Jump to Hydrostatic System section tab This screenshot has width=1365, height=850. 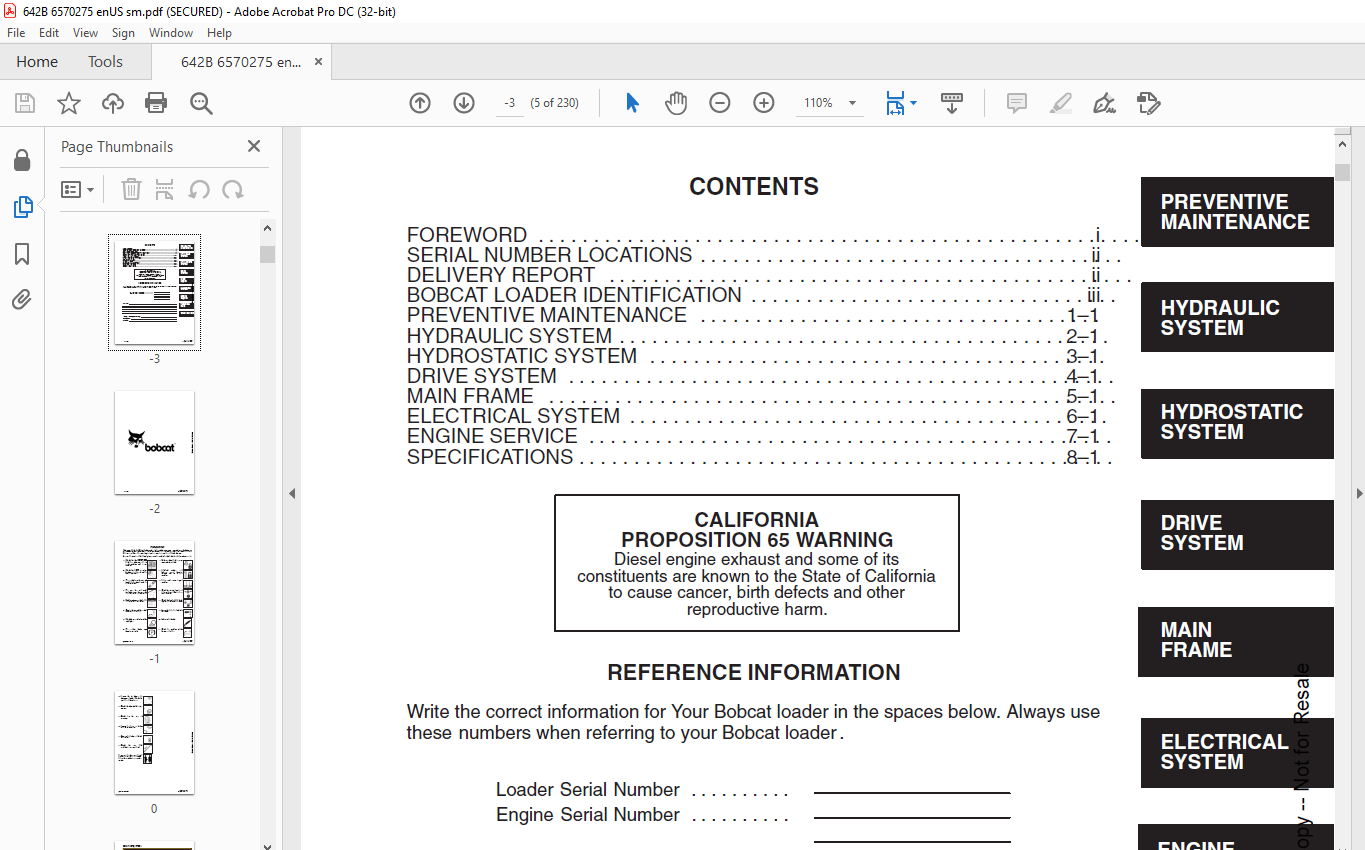(1237, 423)
